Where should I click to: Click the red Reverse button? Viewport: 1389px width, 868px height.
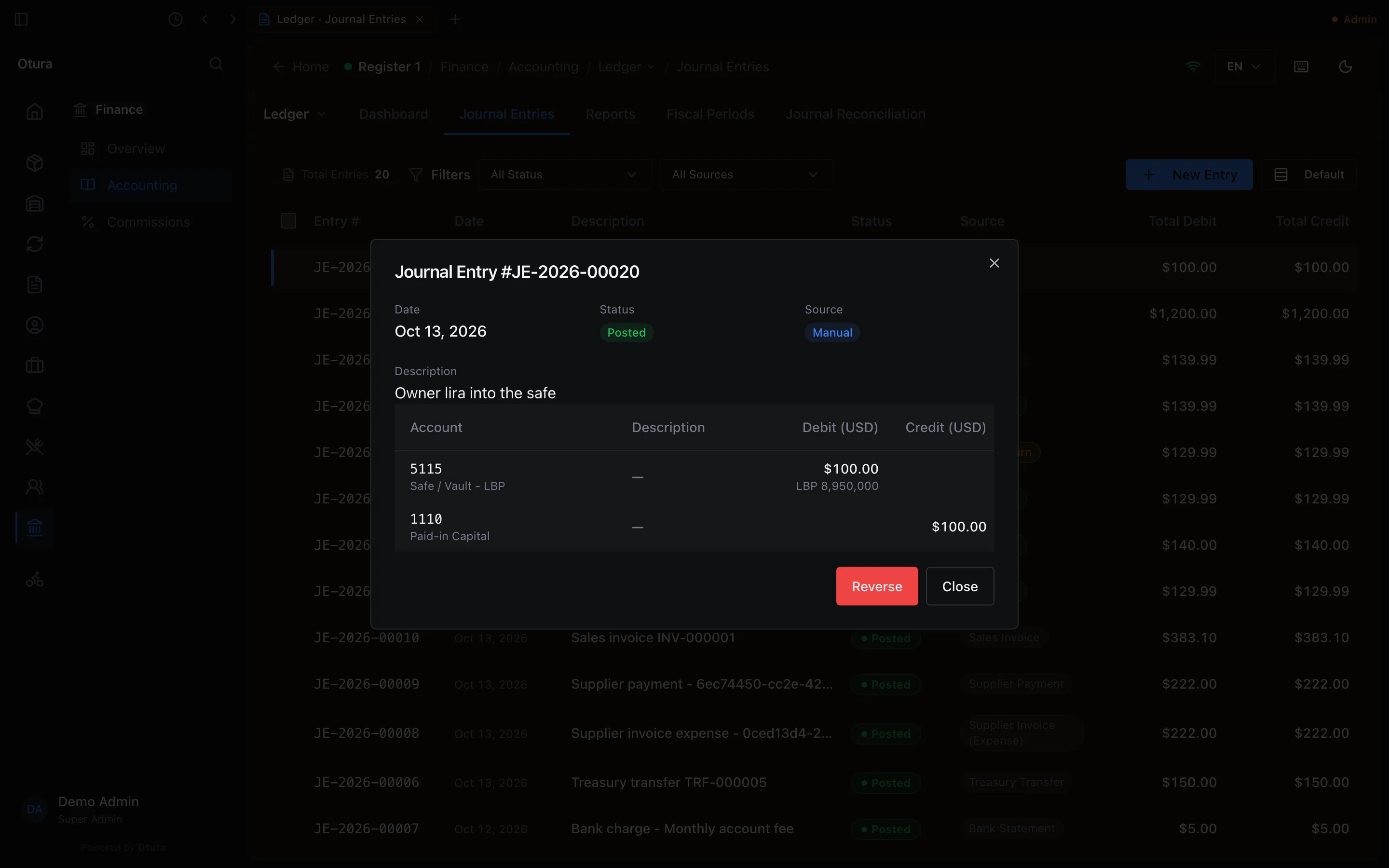[876, 586]
